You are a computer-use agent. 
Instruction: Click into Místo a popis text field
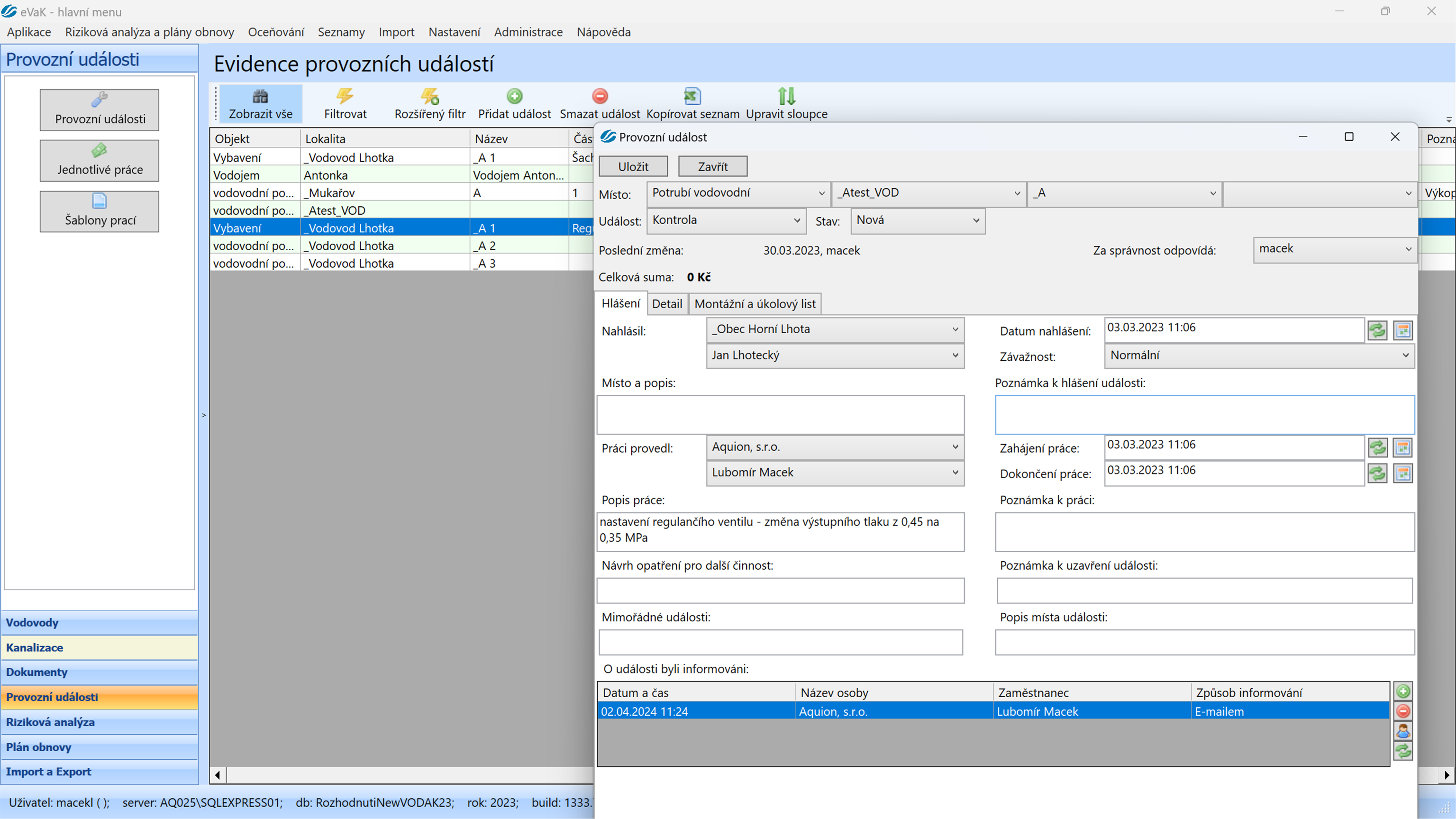(781, 415)
